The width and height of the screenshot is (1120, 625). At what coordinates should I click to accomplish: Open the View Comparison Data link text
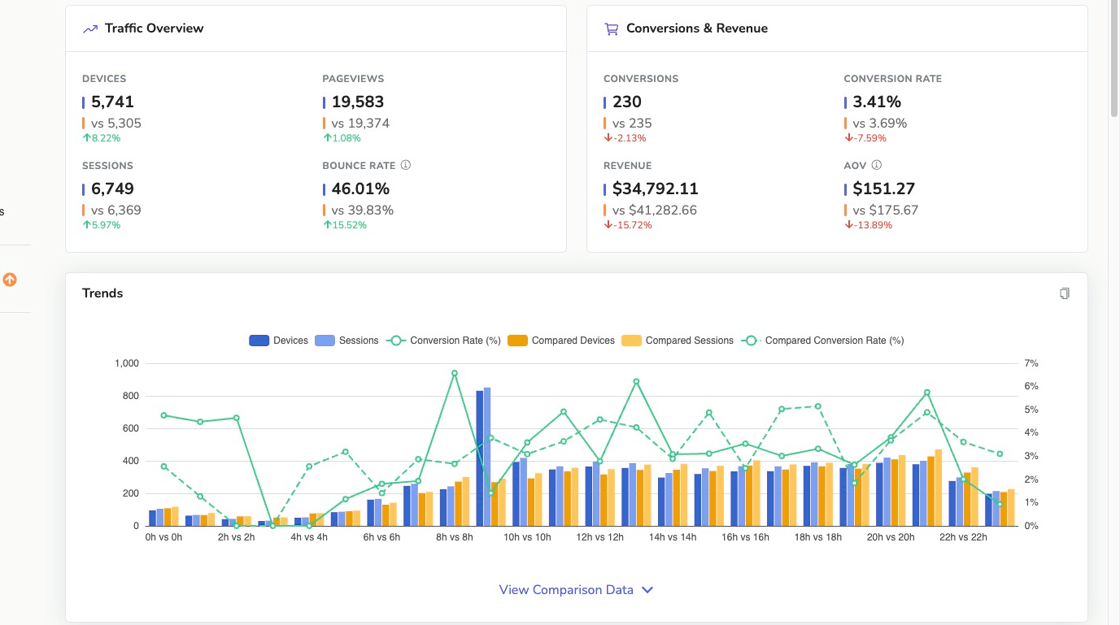pos(566,590)
